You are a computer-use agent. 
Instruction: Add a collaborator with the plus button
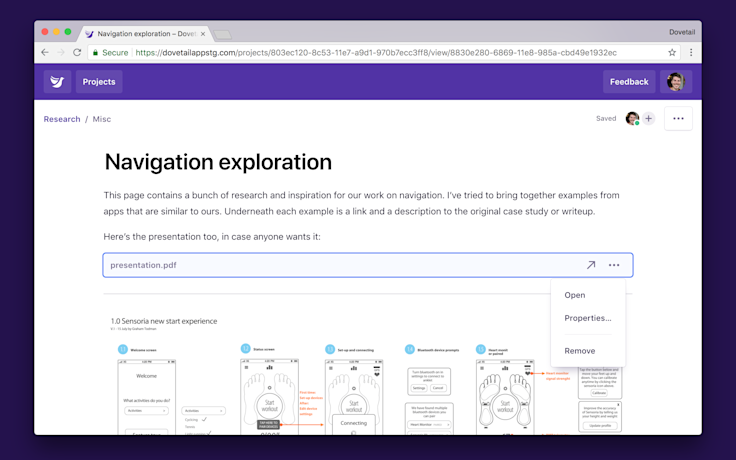[649, 118]
